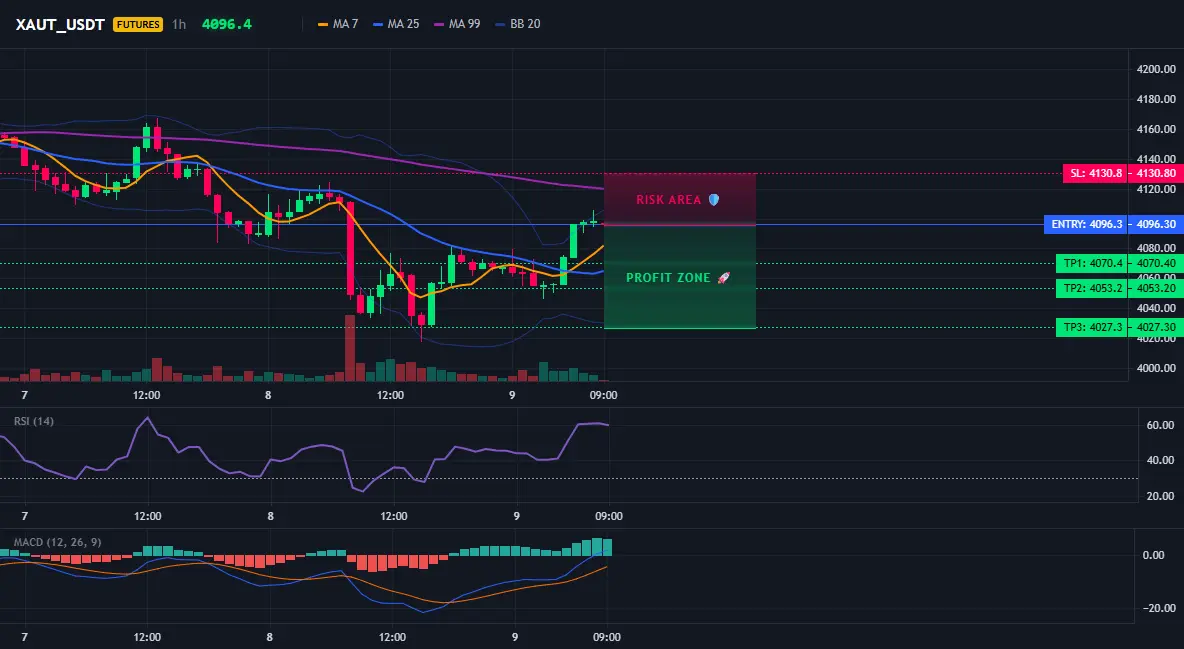Image resolution: width=1184 pixels, height=649 pixels.
Task: Click the 4200.00 price axis label
Action: [x=1156, y=70]
